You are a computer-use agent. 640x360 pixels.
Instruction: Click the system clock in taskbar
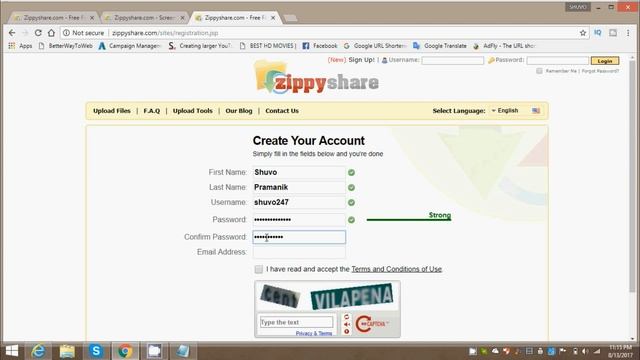tap(621, 351)
